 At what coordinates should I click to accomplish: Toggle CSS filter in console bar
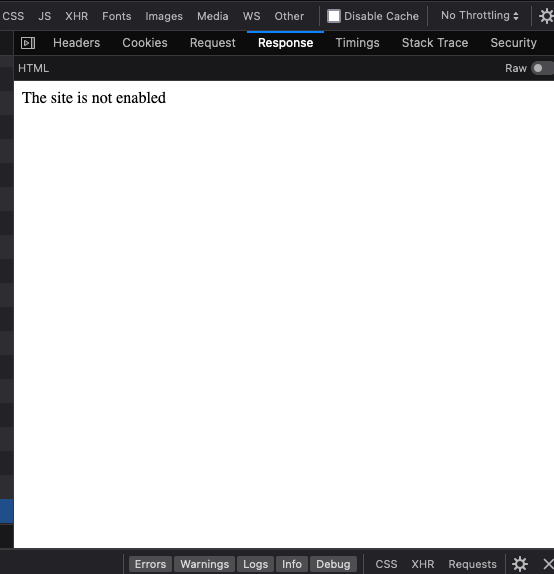386,564
